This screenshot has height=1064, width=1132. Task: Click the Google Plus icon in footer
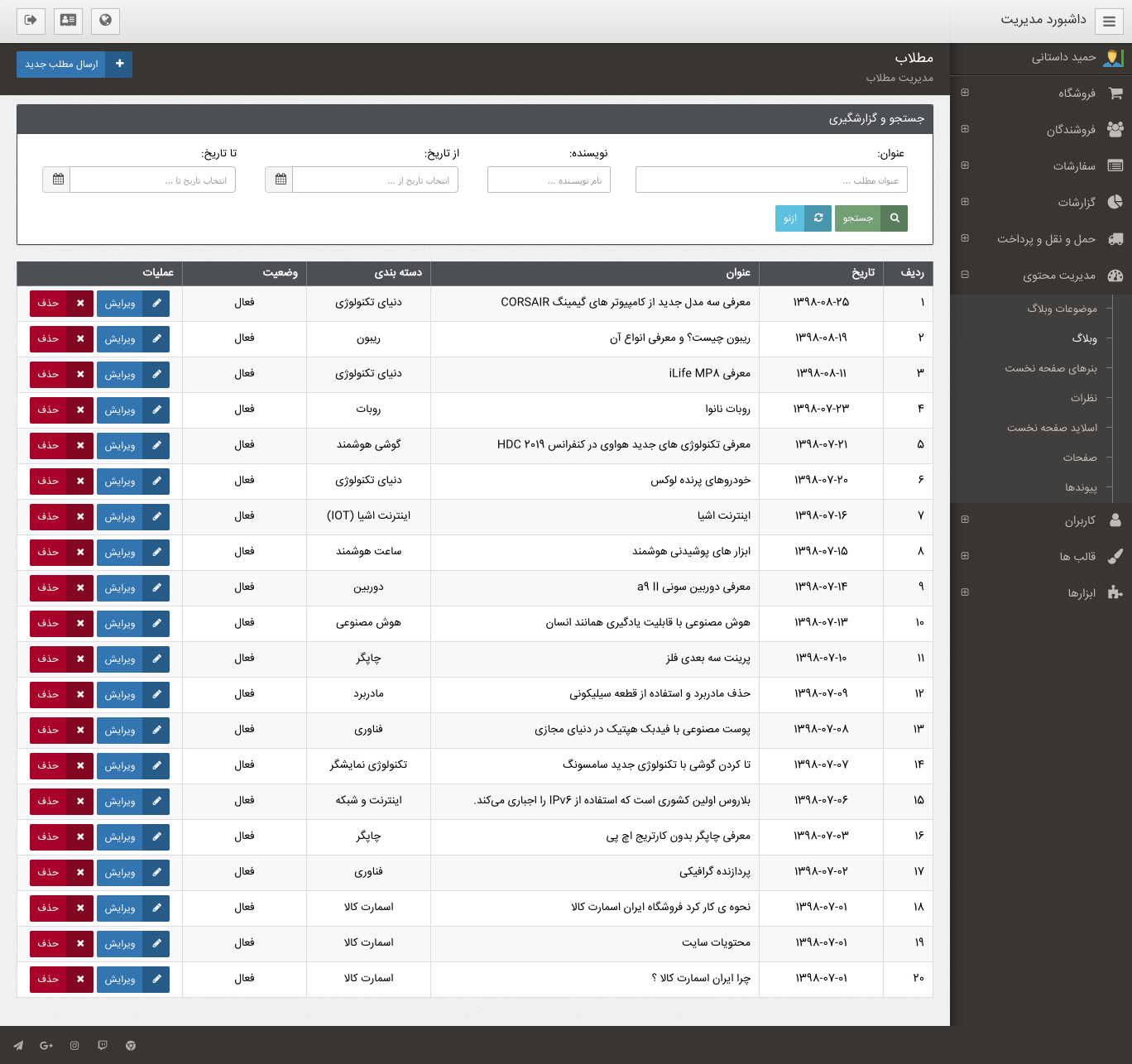46,1046
